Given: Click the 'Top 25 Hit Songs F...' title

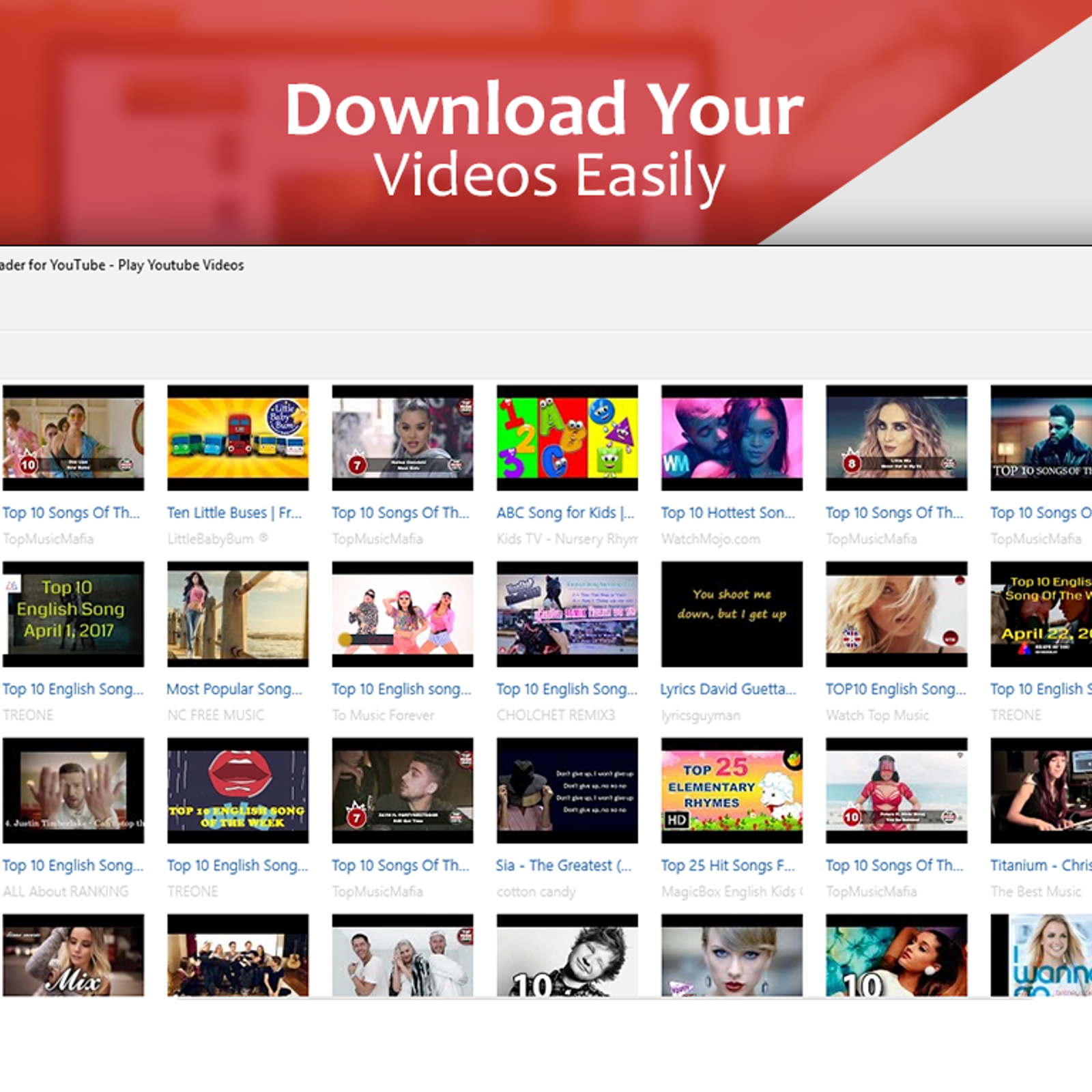Looking at the screenshot, I should (x=728, y=865).
